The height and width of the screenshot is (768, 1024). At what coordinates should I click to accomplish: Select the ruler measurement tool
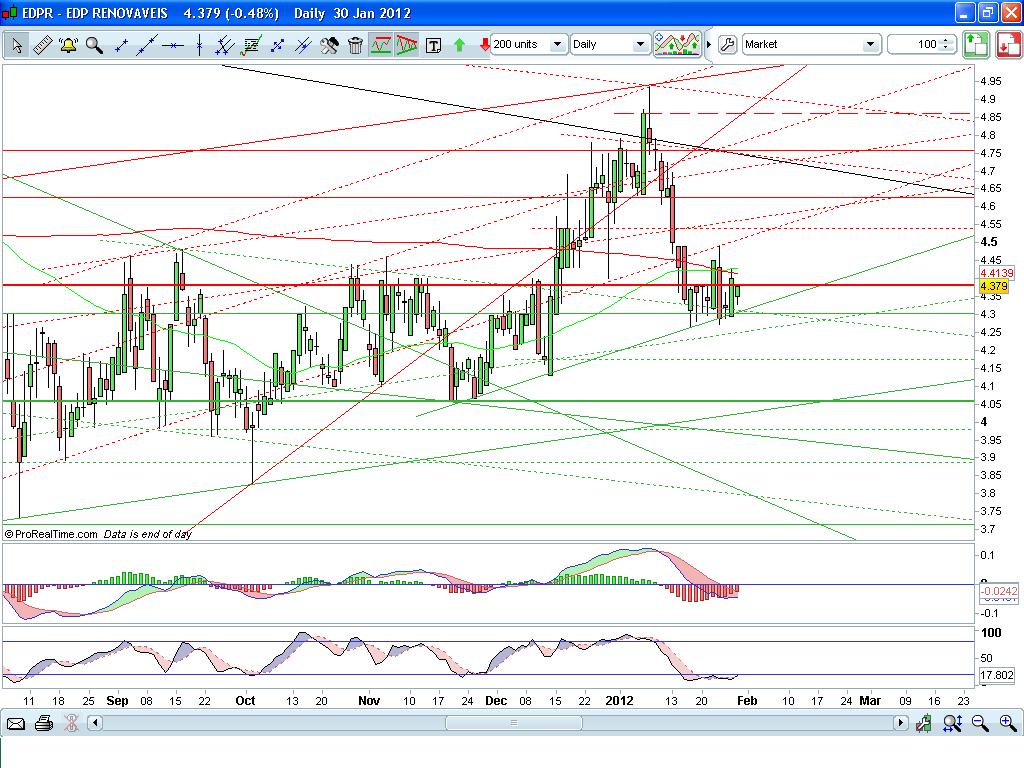42,45
